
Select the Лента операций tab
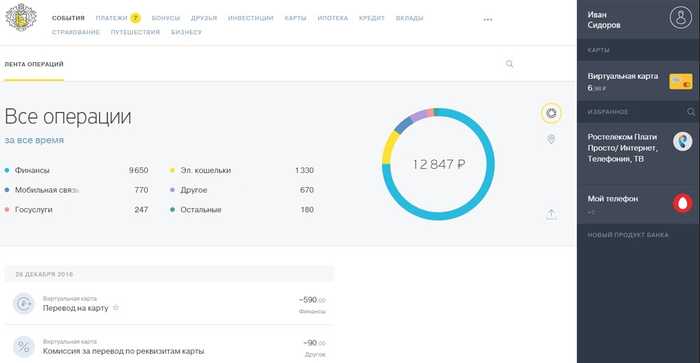pos(34,64)
